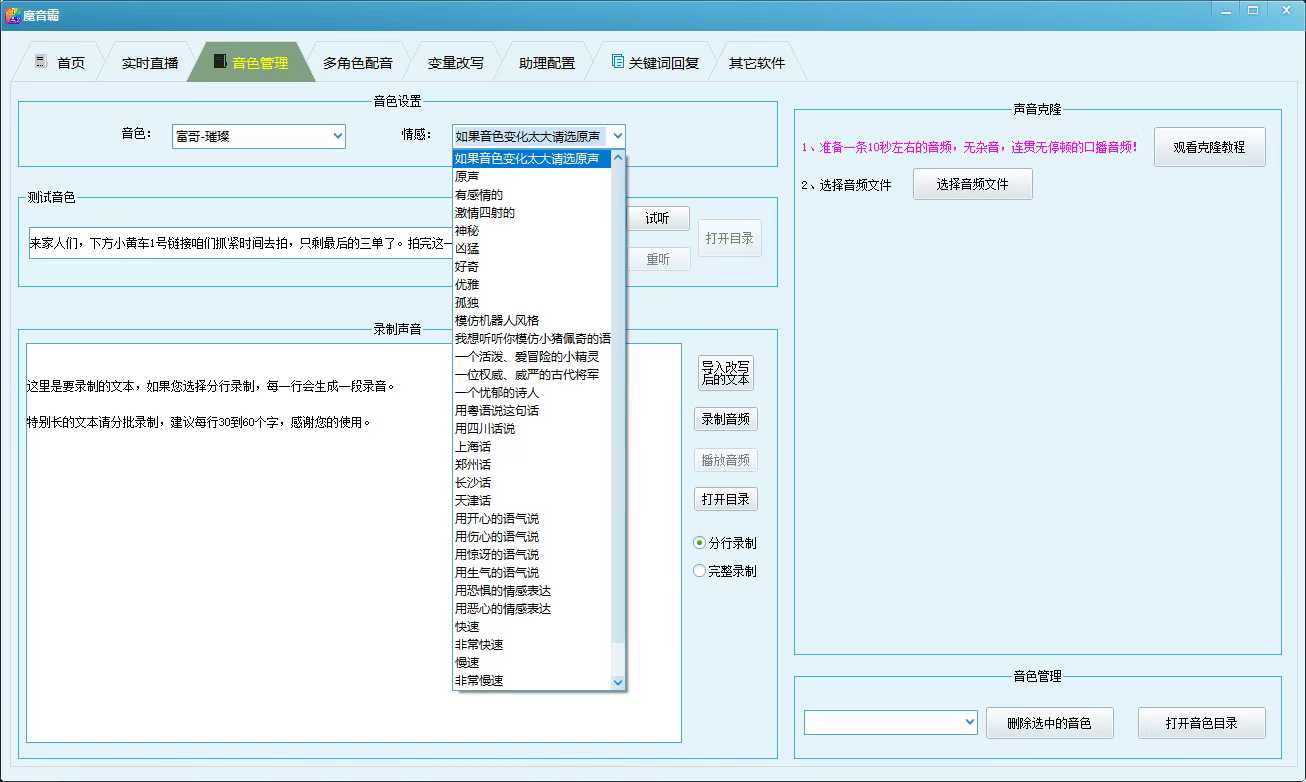Viewport: 1306px width, 782px height.
Task: Click the 录制音频 button
Action: click(x=726, y=419)
